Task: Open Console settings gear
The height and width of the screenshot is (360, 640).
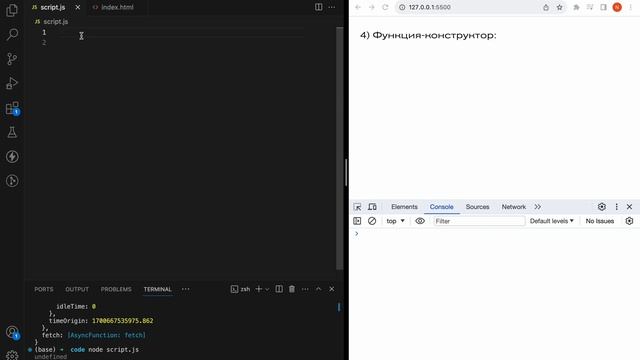Action: point(629,221)
